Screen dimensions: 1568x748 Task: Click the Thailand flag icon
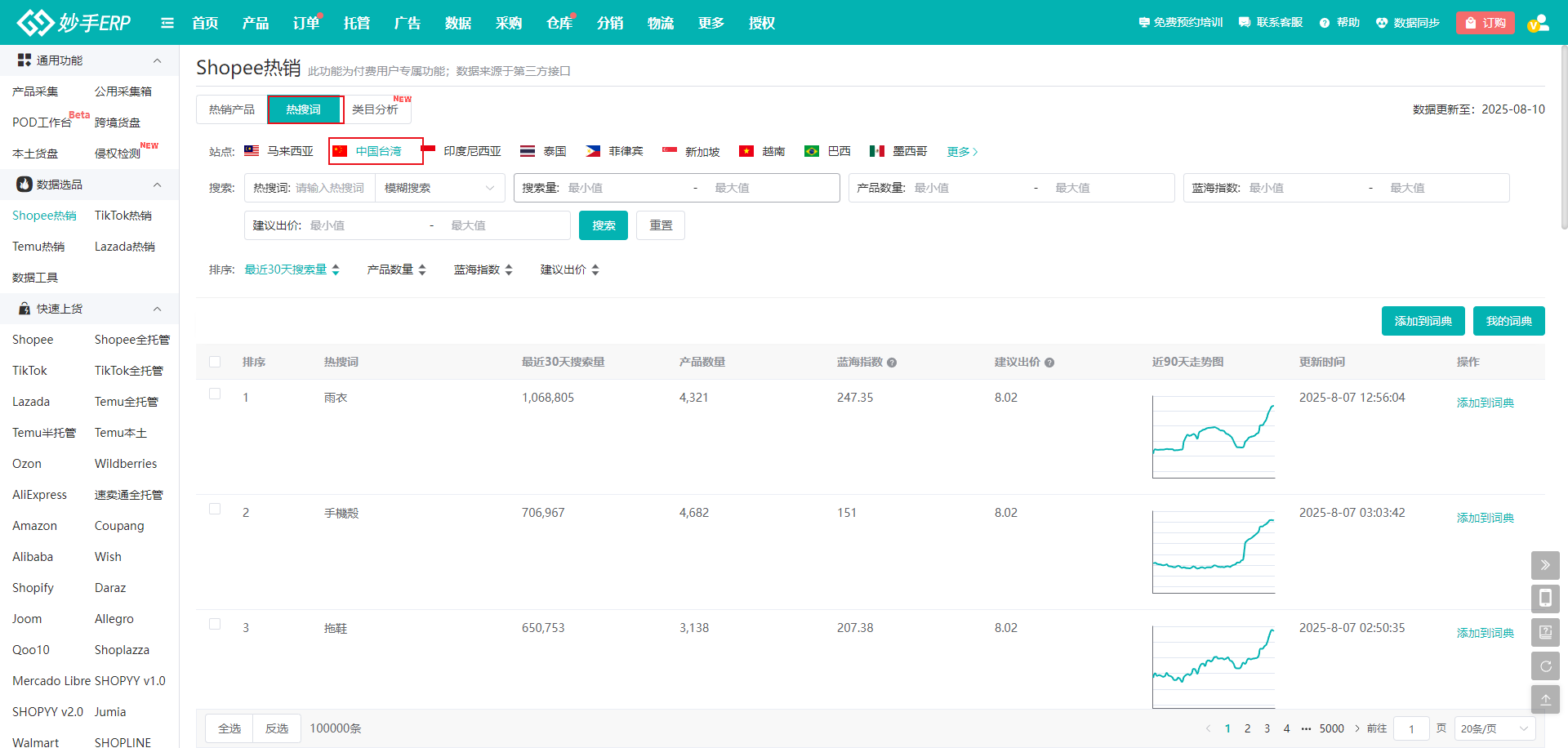[528, 151]
